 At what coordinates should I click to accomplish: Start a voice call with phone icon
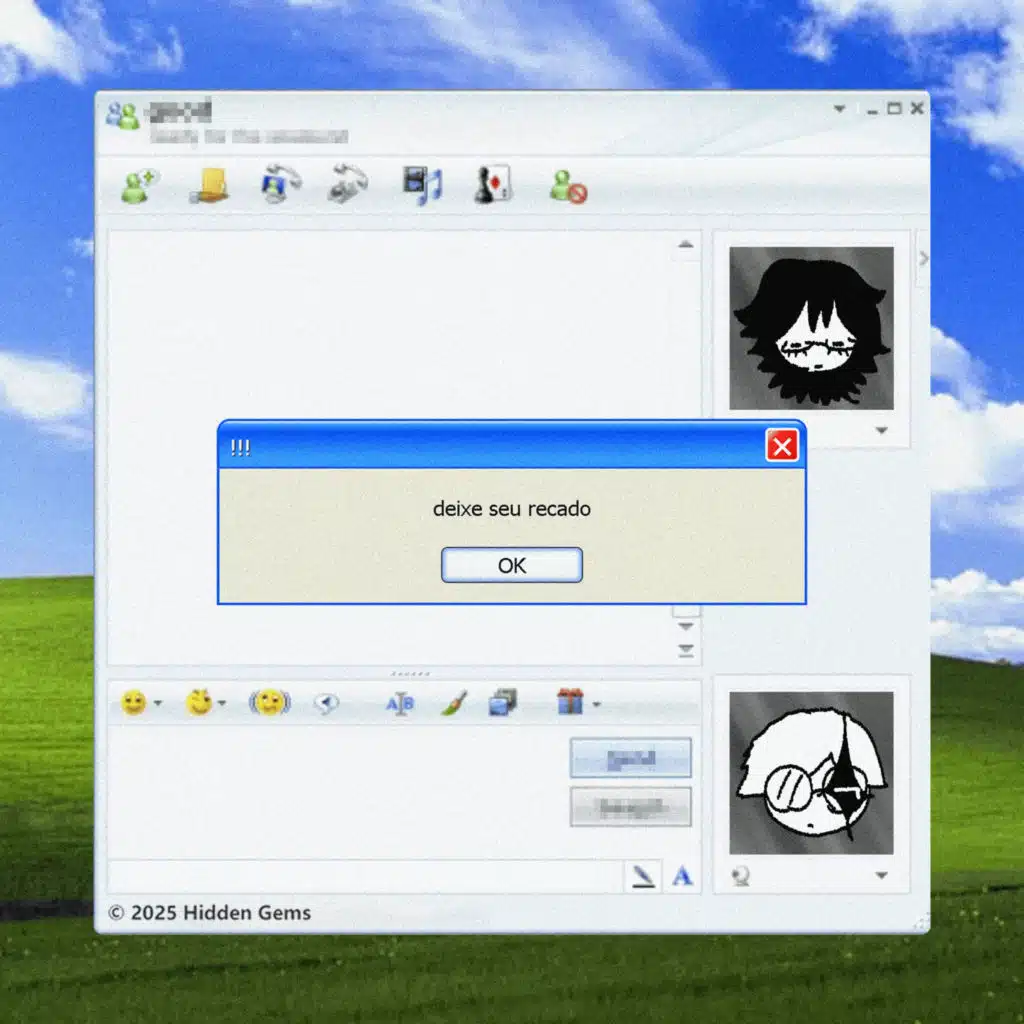tap(348, 185)
